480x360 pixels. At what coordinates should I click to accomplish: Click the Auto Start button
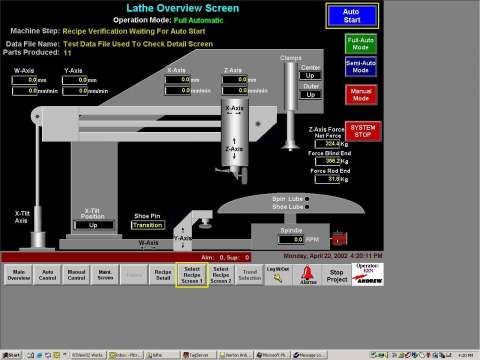click(x=352, y=16)
